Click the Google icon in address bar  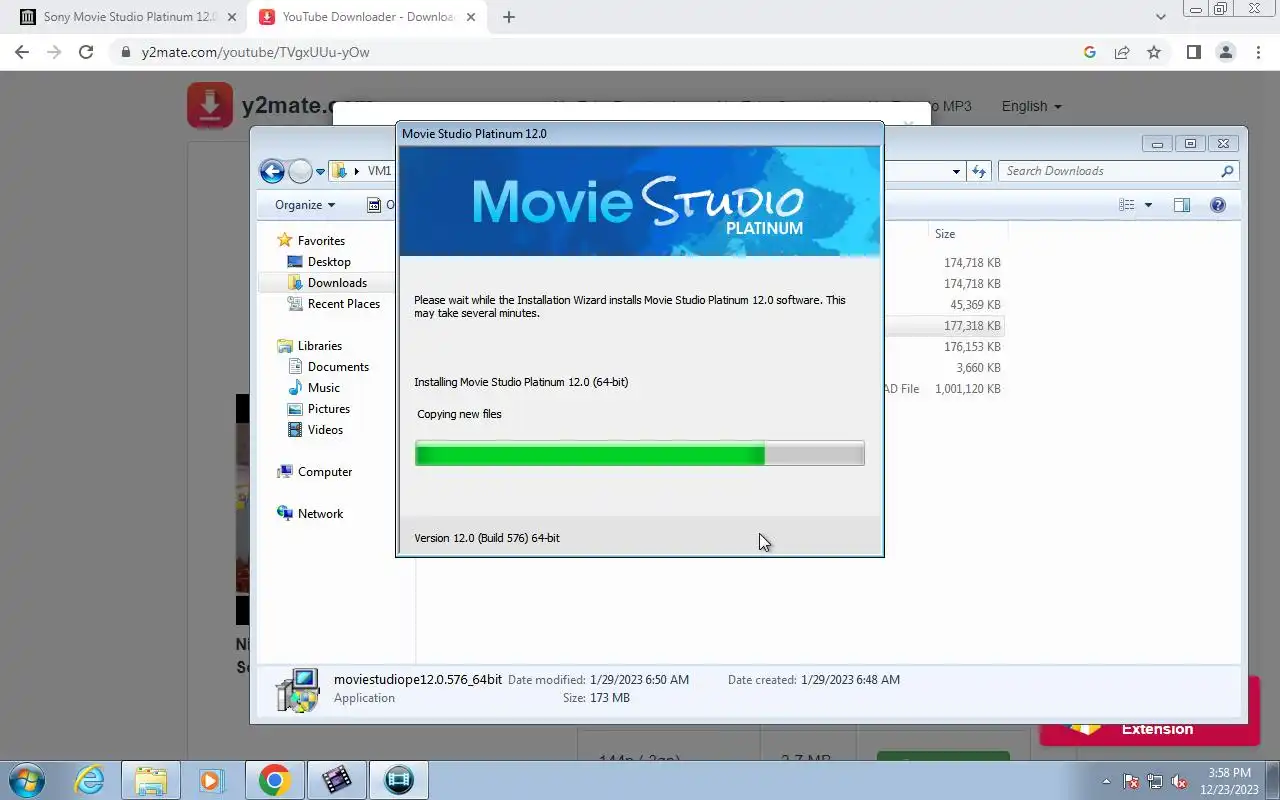1090,52
